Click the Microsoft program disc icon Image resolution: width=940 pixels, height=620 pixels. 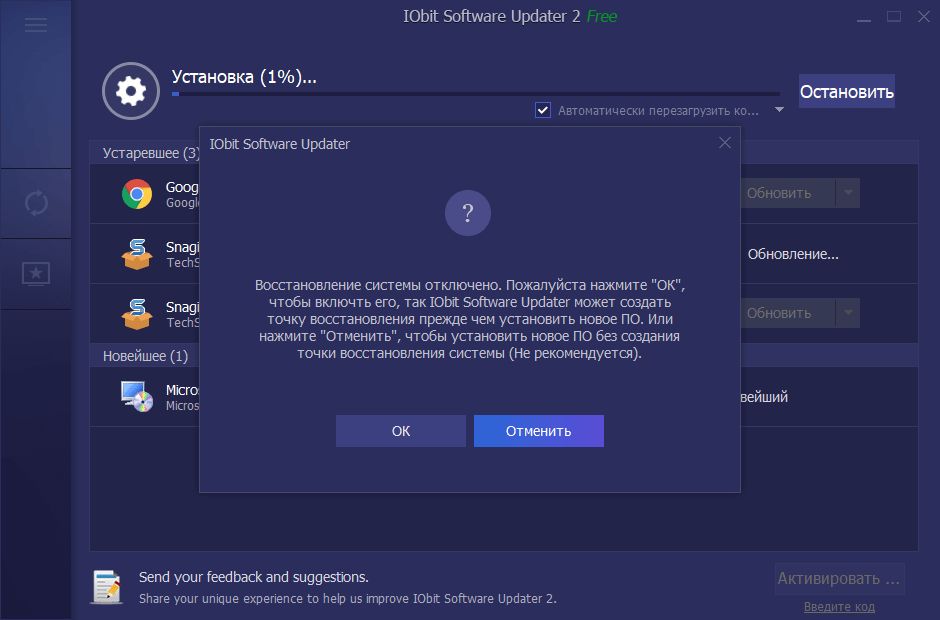137,396
